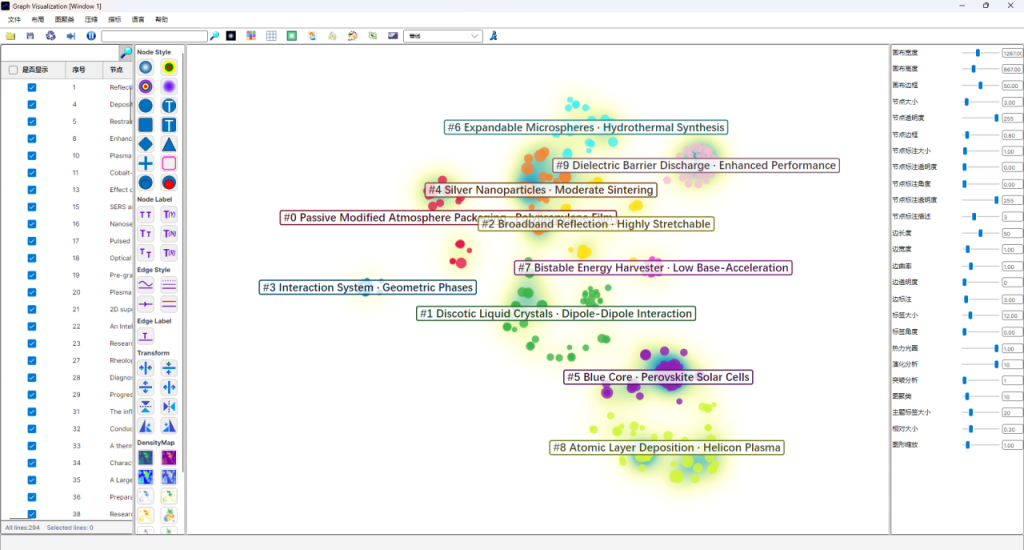Click the save disk toolbar icon

[x=30, y=36]
